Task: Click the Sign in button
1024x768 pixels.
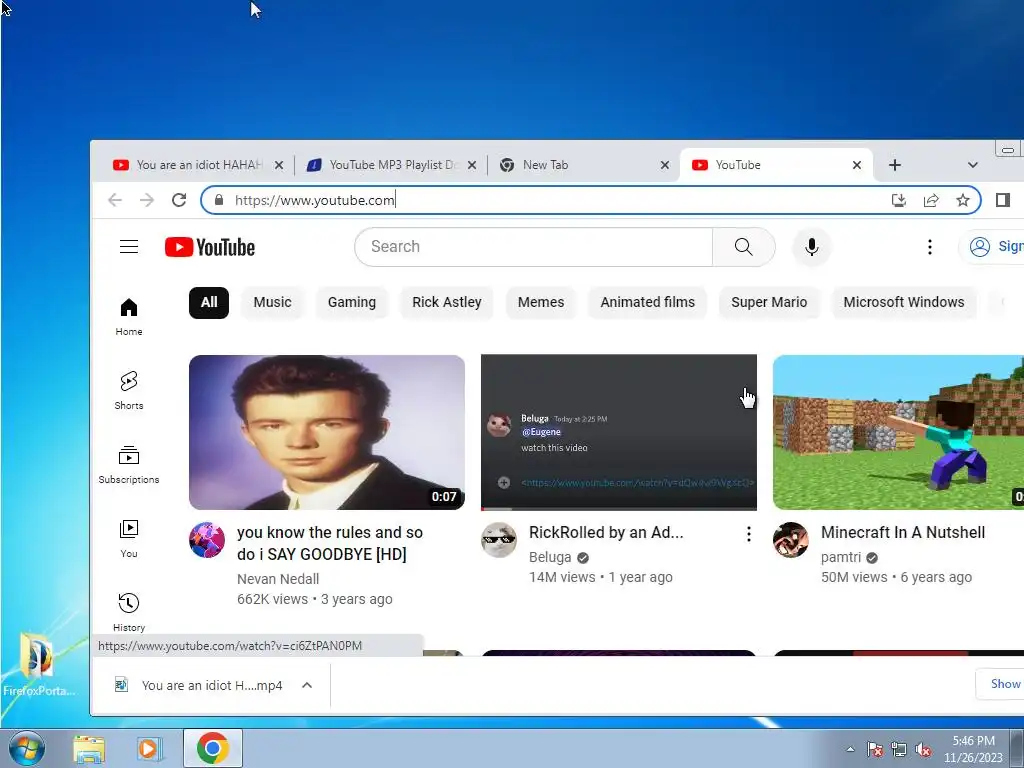Action: point(993,246)
